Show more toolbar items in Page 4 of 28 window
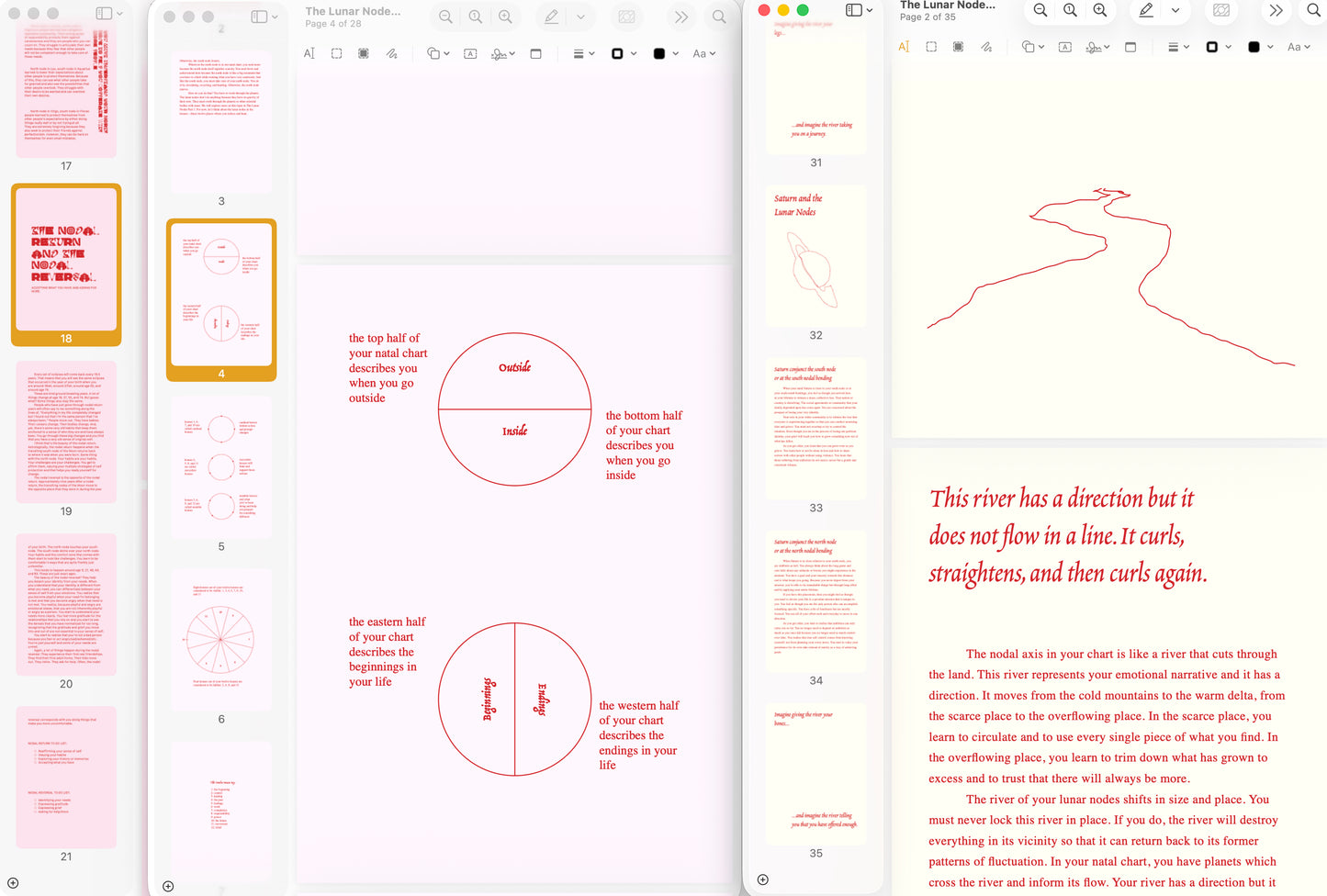Image resolution: width=1327 pixels, height=896 pixels. pos(680,17)
